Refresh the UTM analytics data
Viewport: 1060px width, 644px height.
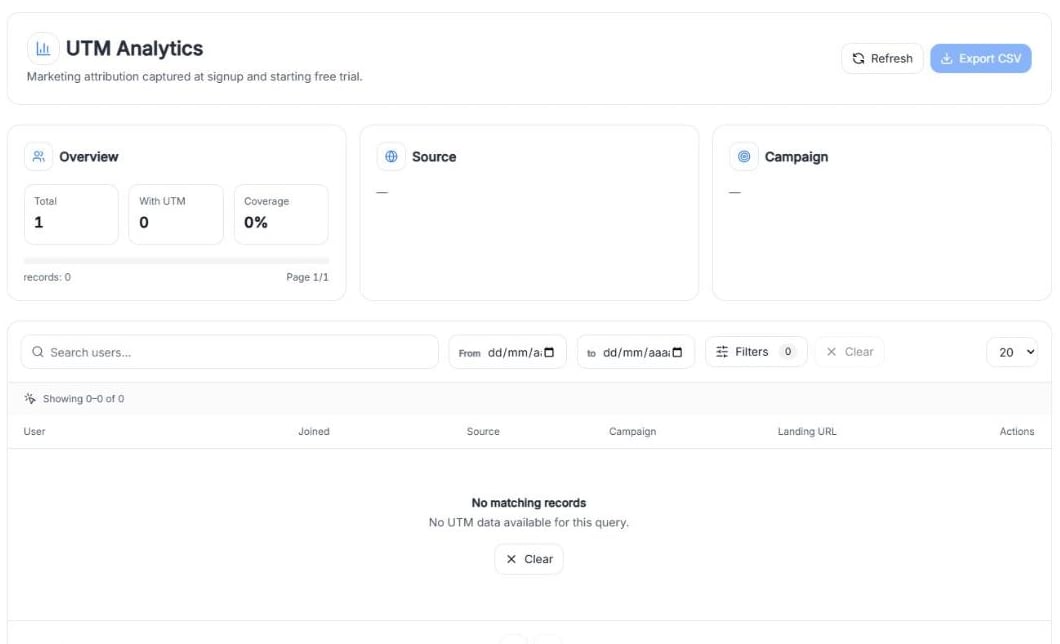tap(882, 59)
